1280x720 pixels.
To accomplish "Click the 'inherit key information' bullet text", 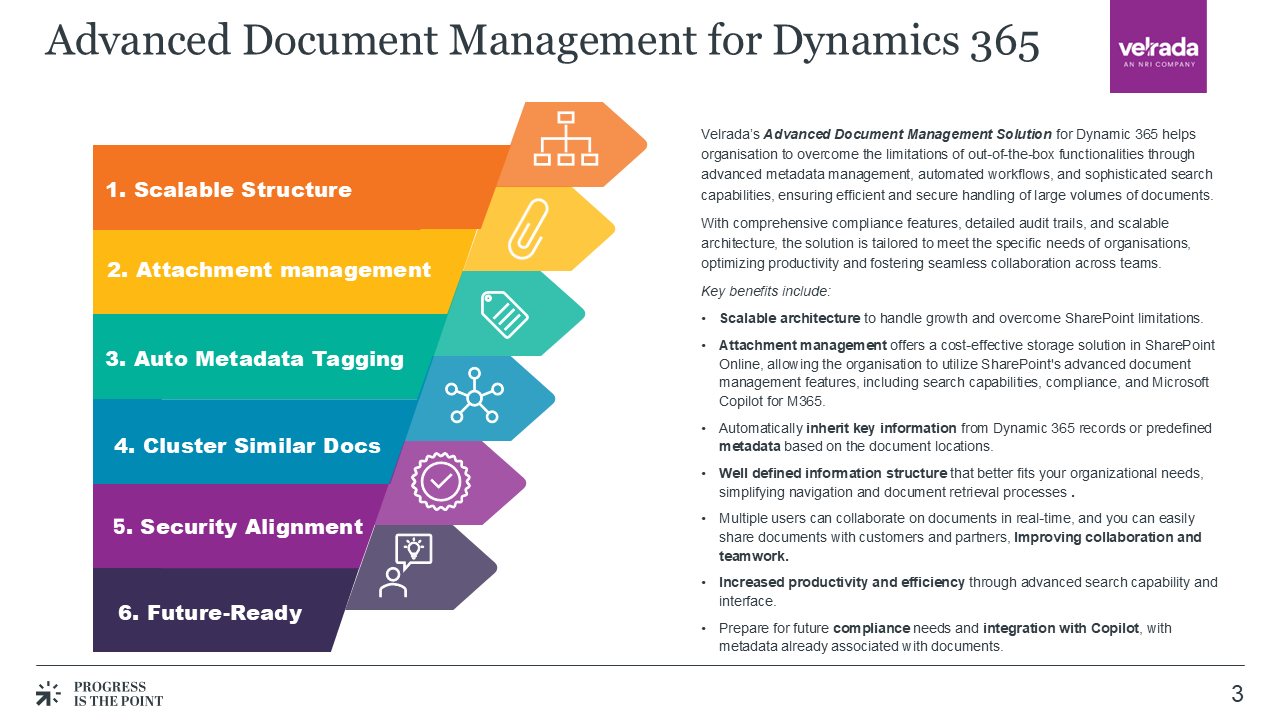I will point(882,428).
